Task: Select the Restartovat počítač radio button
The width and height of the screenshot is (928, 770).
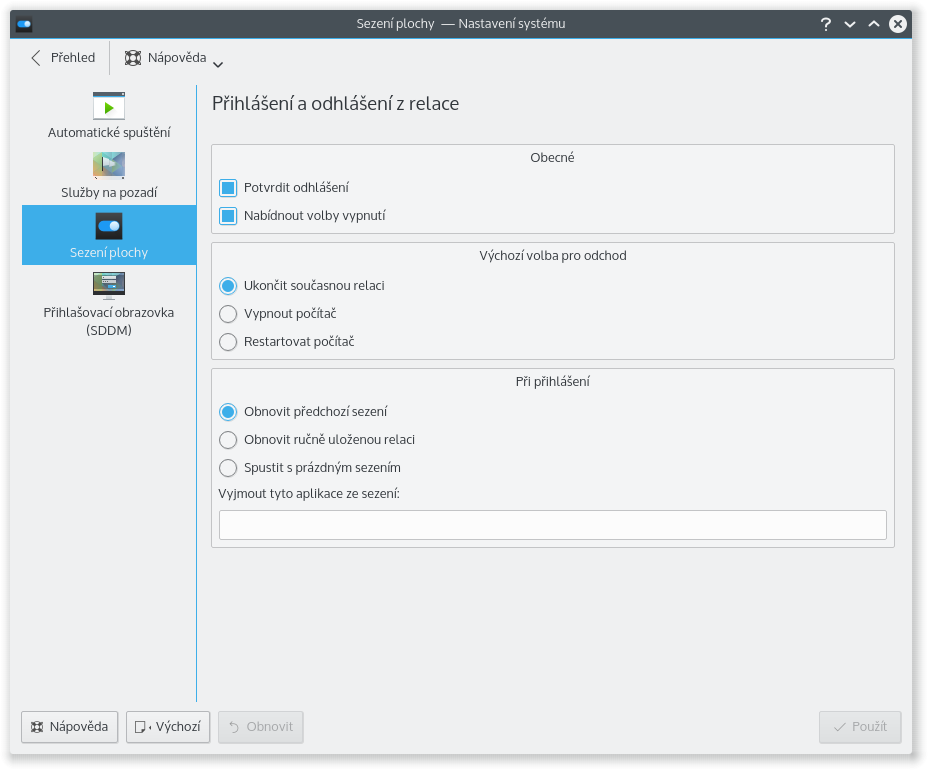Action: point(228,341)
